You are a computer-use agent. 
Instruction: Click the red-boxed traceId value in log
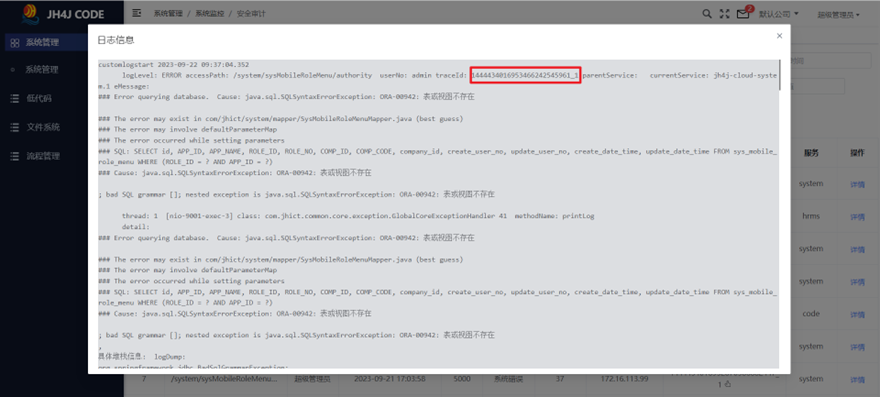point(525,75)
